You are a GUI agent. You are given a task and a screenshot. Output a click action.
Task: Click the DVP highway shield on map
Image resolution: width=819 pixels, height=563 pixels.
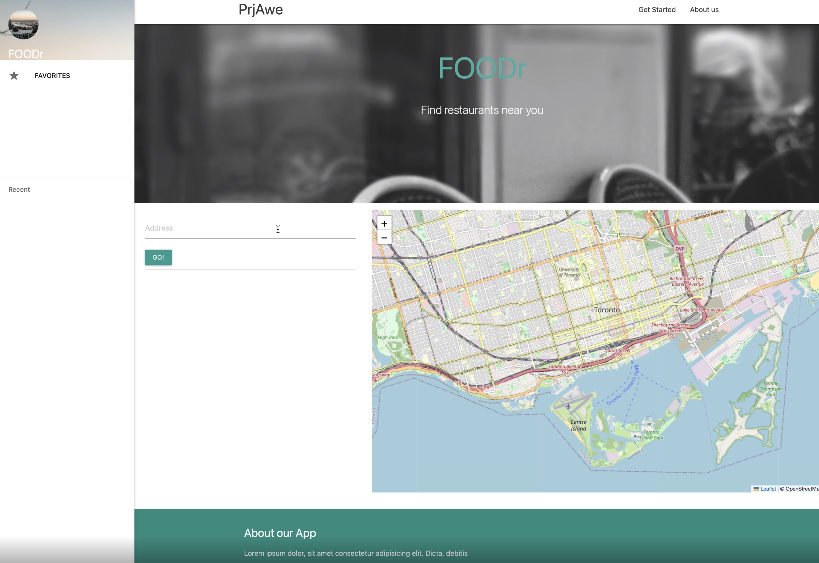(x=680, y=248)
